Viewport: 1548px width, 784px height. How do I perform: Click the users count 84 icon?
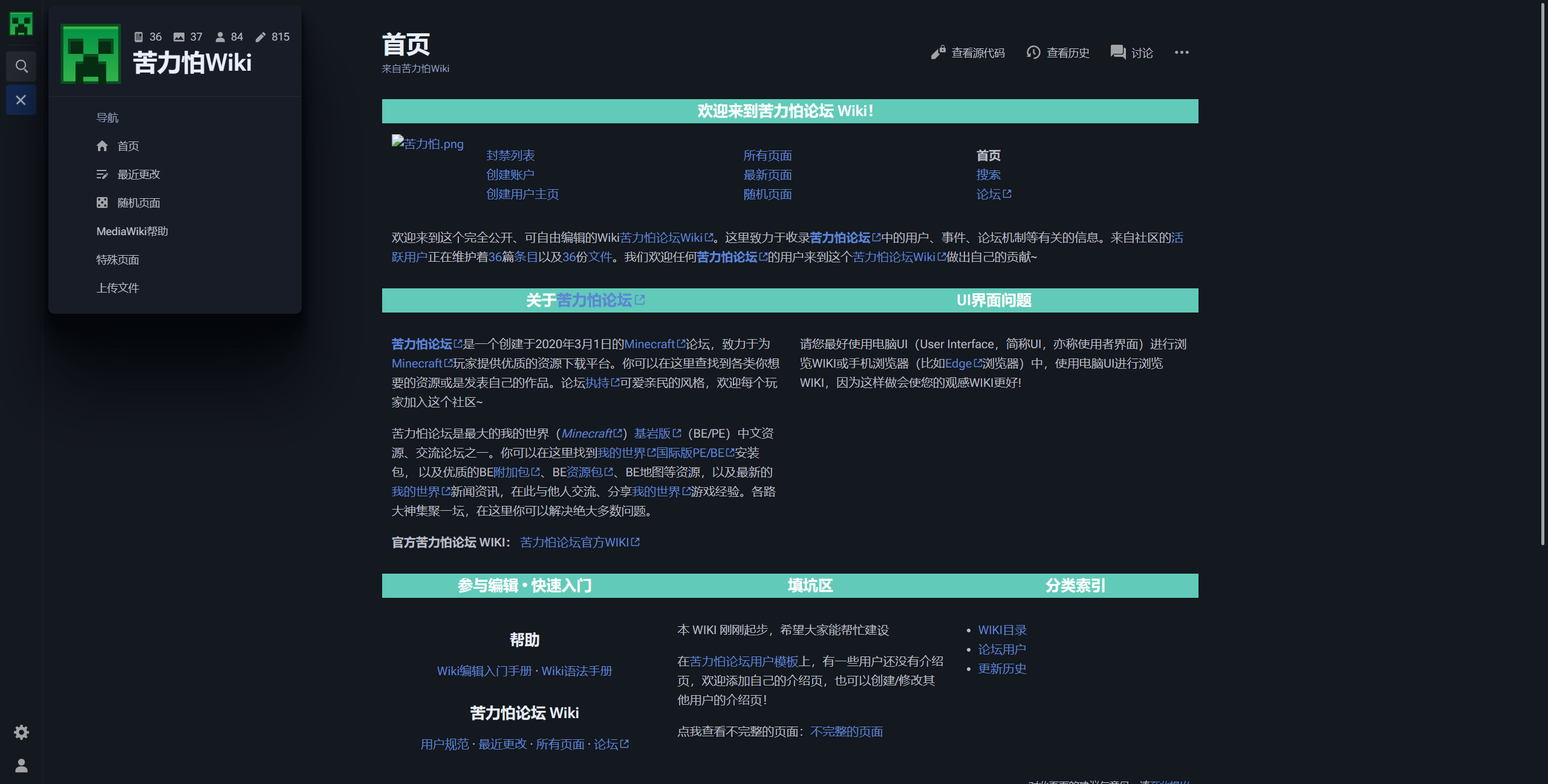coord(220,37)
